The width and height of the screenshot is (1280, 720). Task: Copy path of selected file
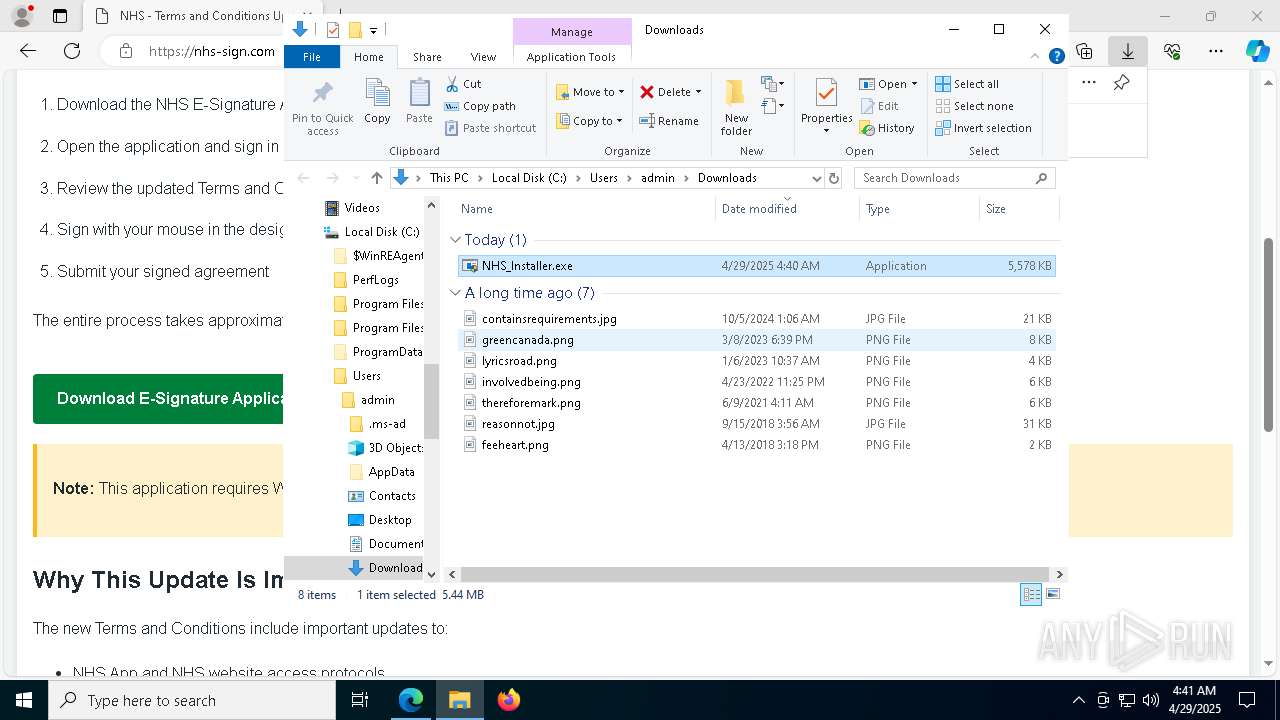(480, 106)
